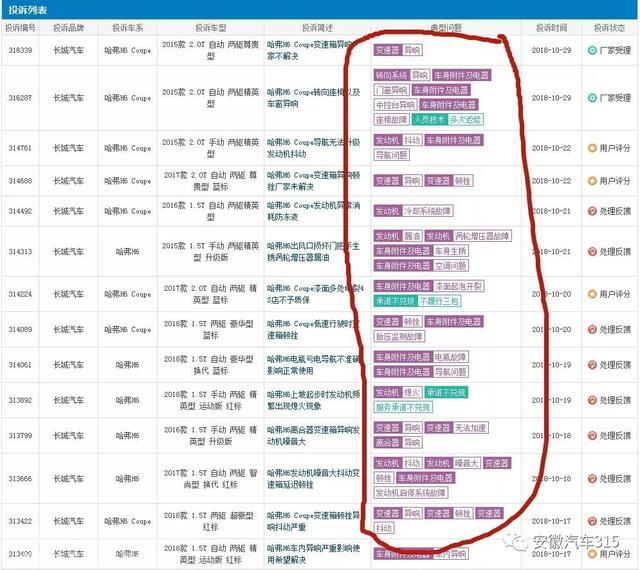Viewport: 640px width, 570px height.
Task: Click the 发动机启停系统故障 tag
Action: pyautogui.click(x=411, y=493)
